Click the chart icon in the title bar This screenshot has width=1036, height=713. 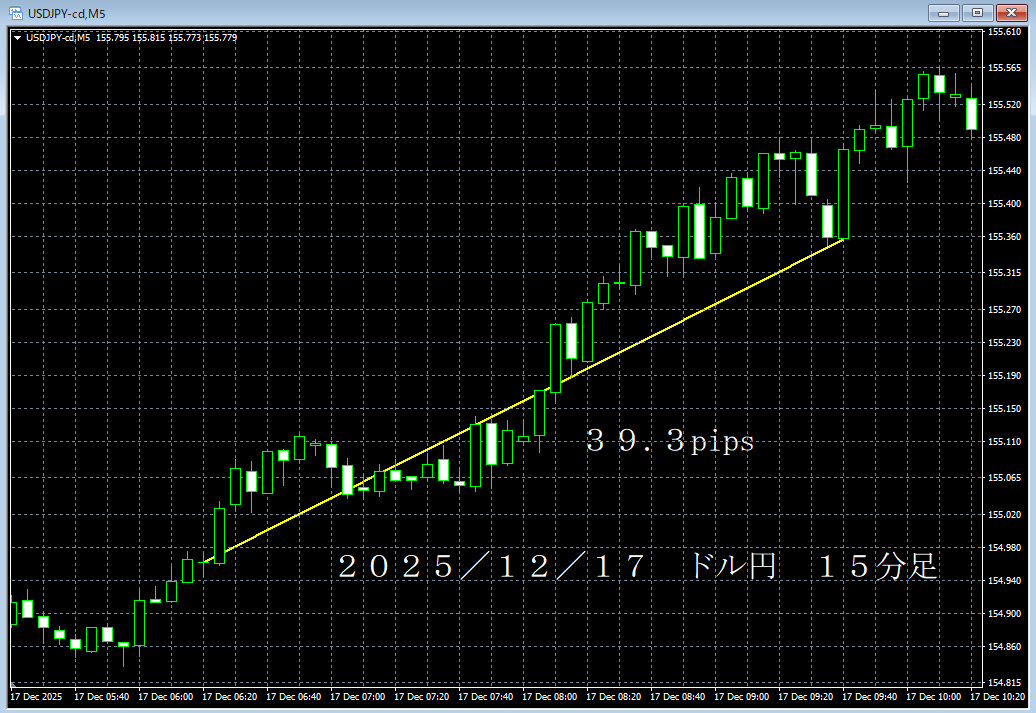point(16,13)
